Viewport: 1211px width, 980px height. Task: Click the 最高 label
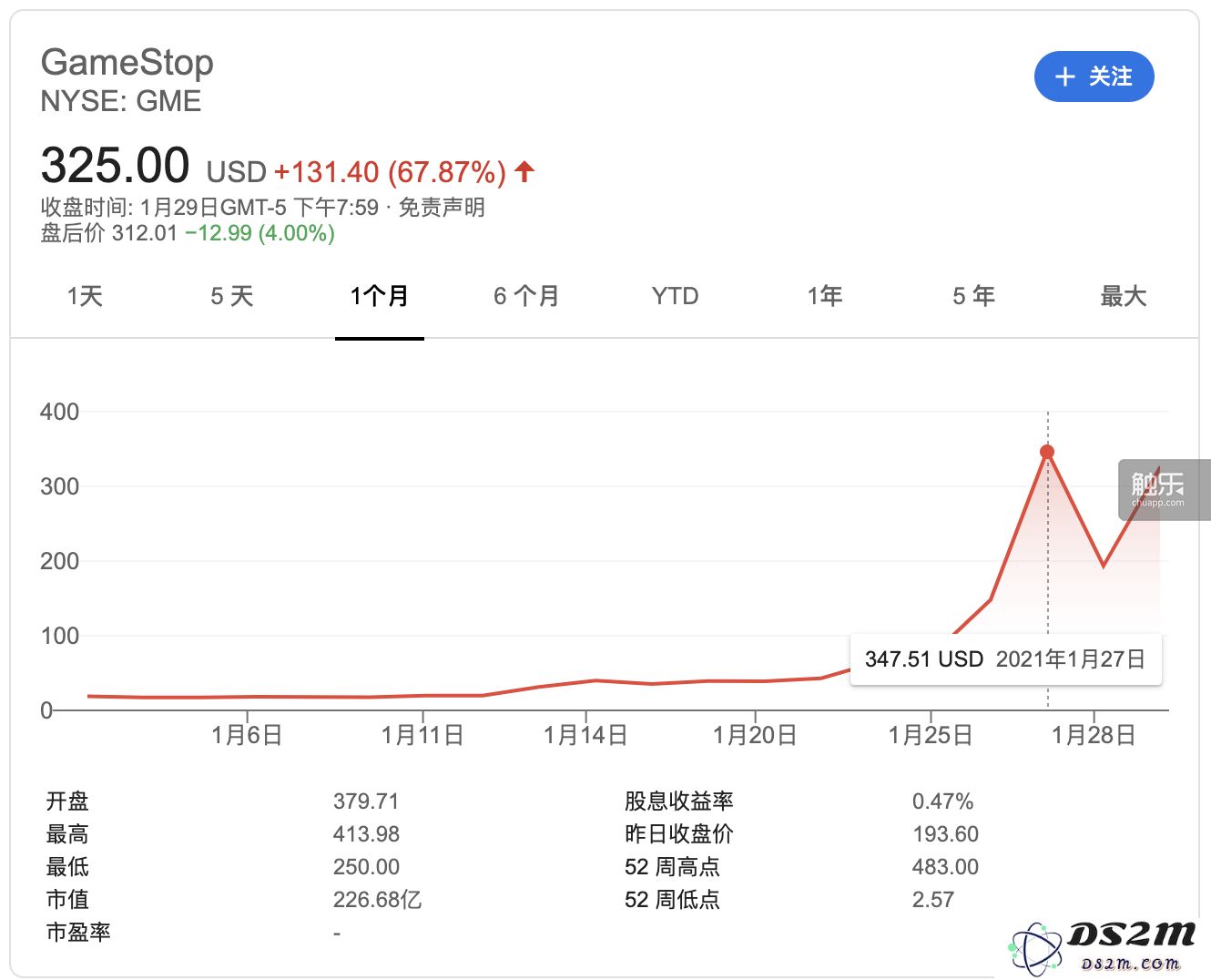click(x=67, y=834)
